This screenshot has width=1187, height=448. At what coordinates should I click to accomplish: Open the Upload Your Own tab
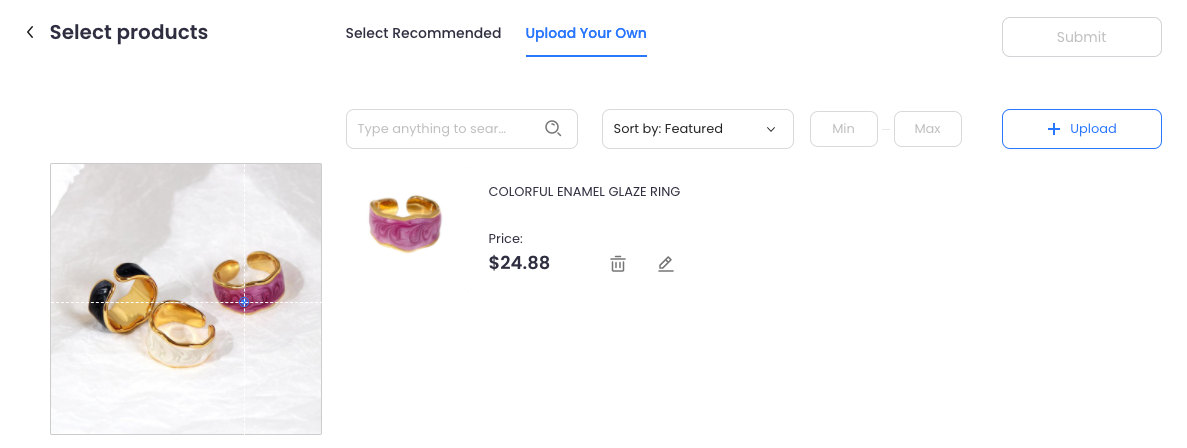click(x=586, y=33)
